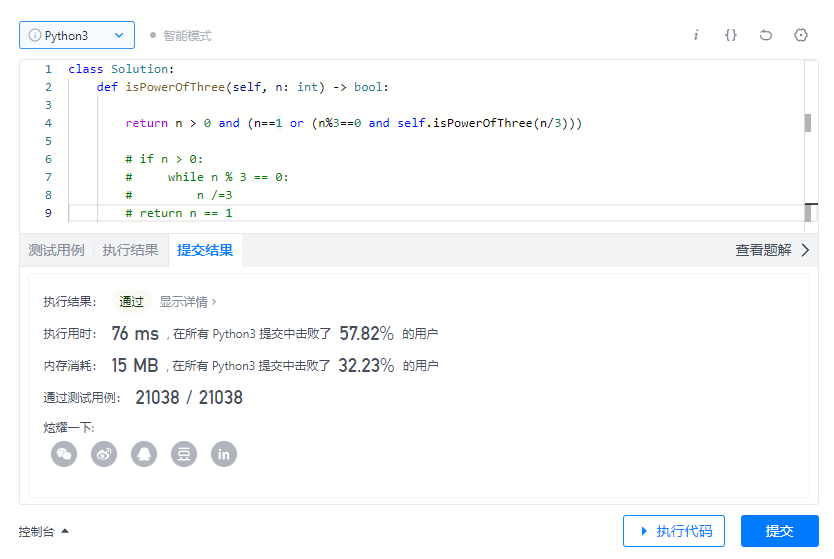Click the '# n /=3' comment line
This screenshot has width=834, height=559.
pyautogui.click(x=179, y=195)
